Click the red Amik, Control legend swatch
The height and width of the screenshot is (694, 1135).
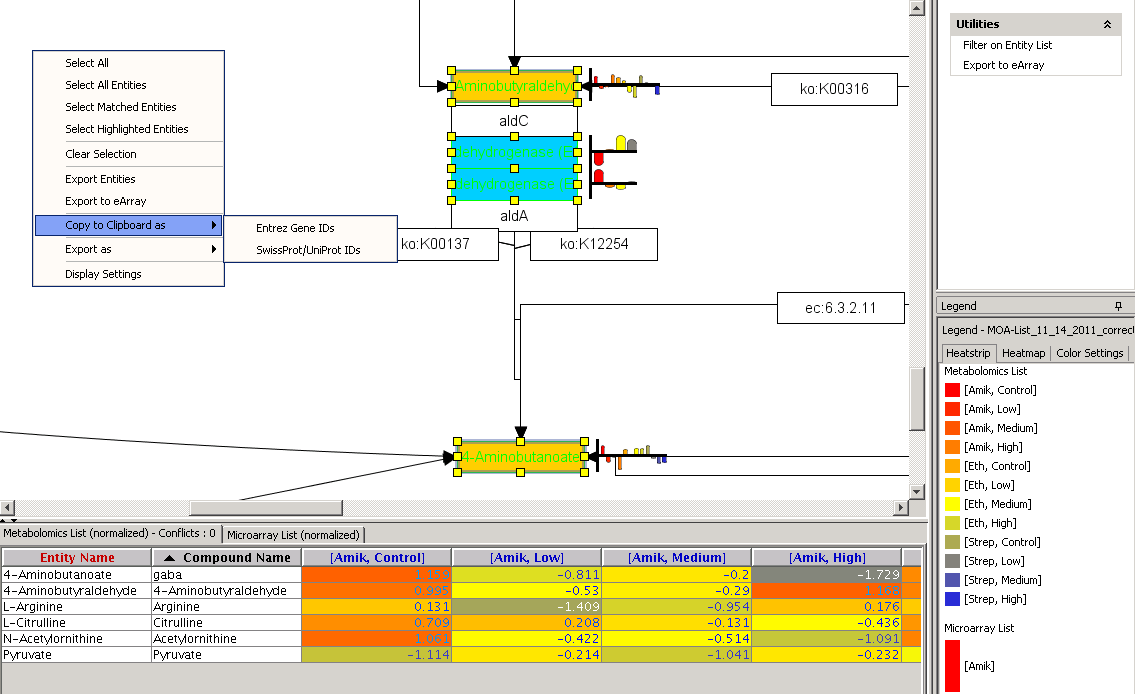pos(952,390)
